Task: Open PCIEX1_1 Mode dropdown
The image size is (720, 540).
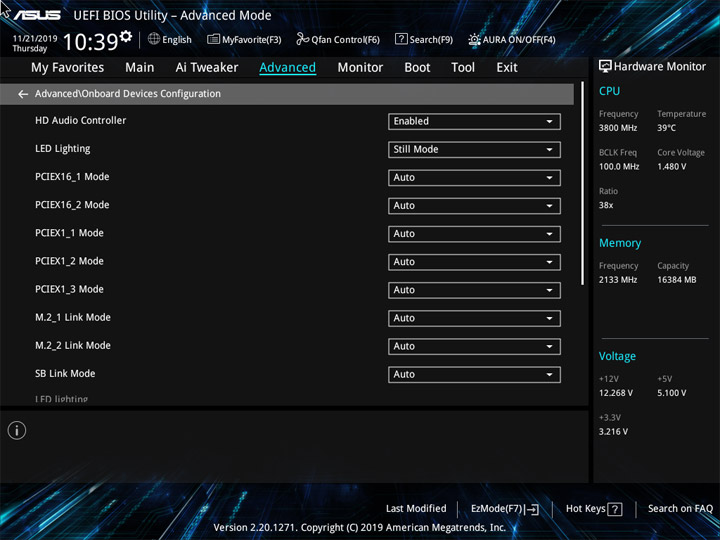Action: pyautogui.click(x=474, y=234)
